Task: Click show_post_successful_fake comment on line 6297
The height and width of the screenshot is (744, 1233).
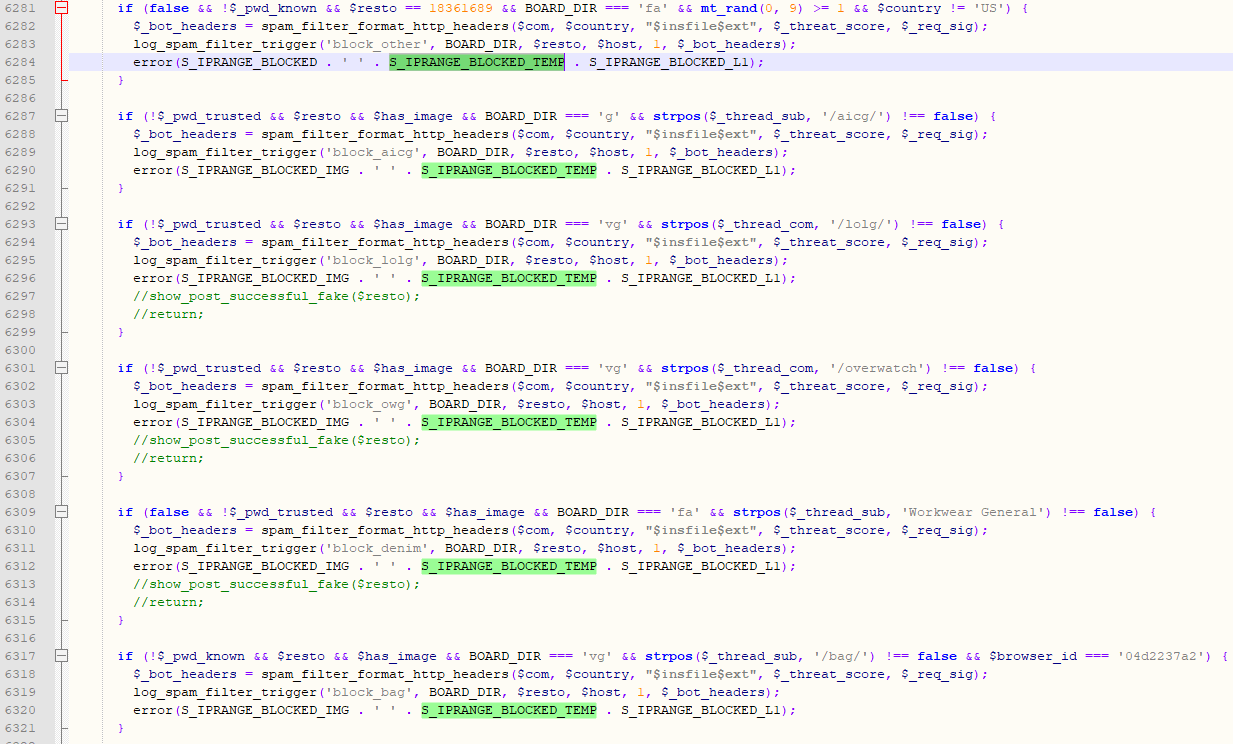Action: tap(277, 296)
